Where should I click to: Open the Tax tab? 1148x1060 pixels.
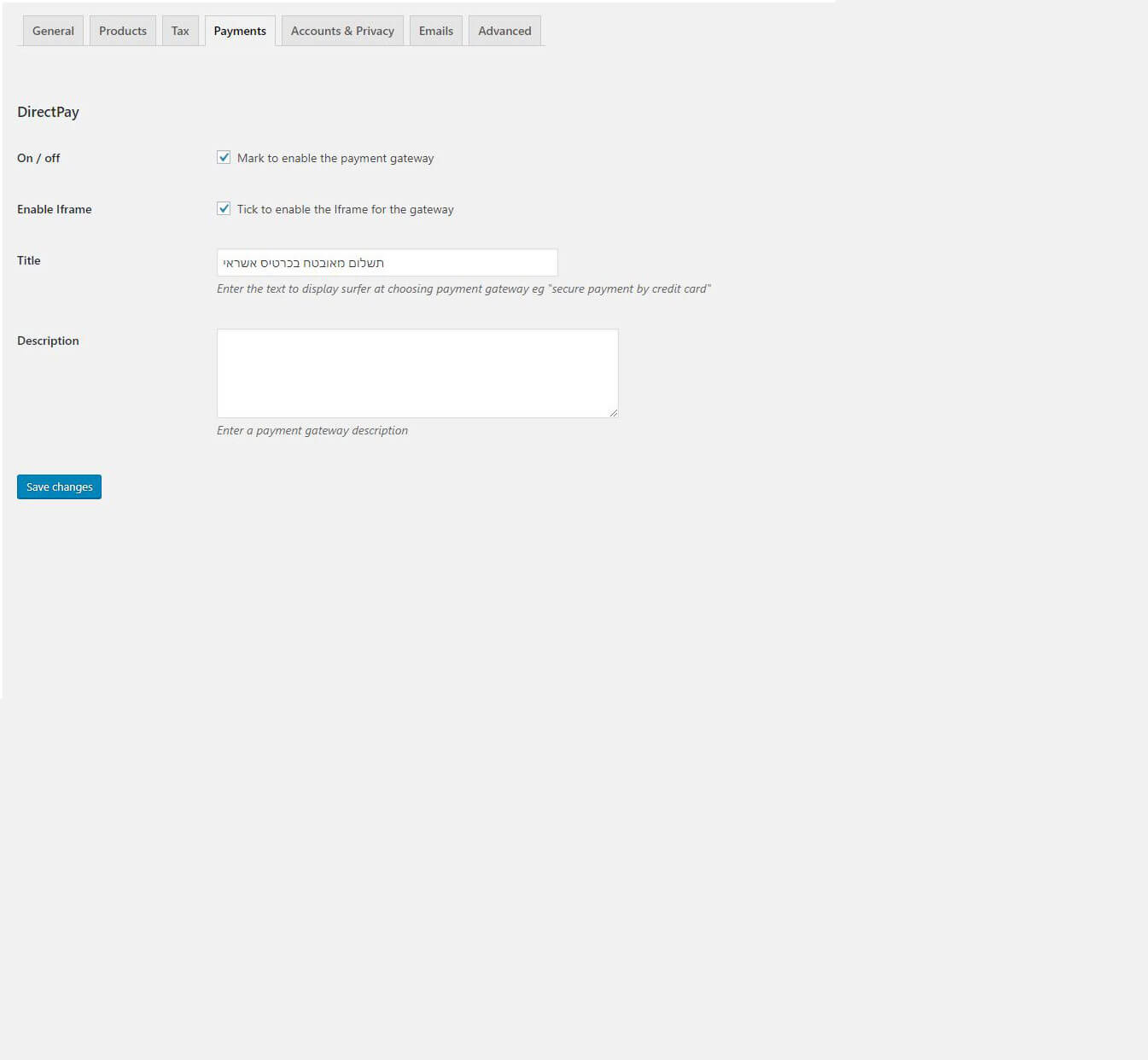180,31
